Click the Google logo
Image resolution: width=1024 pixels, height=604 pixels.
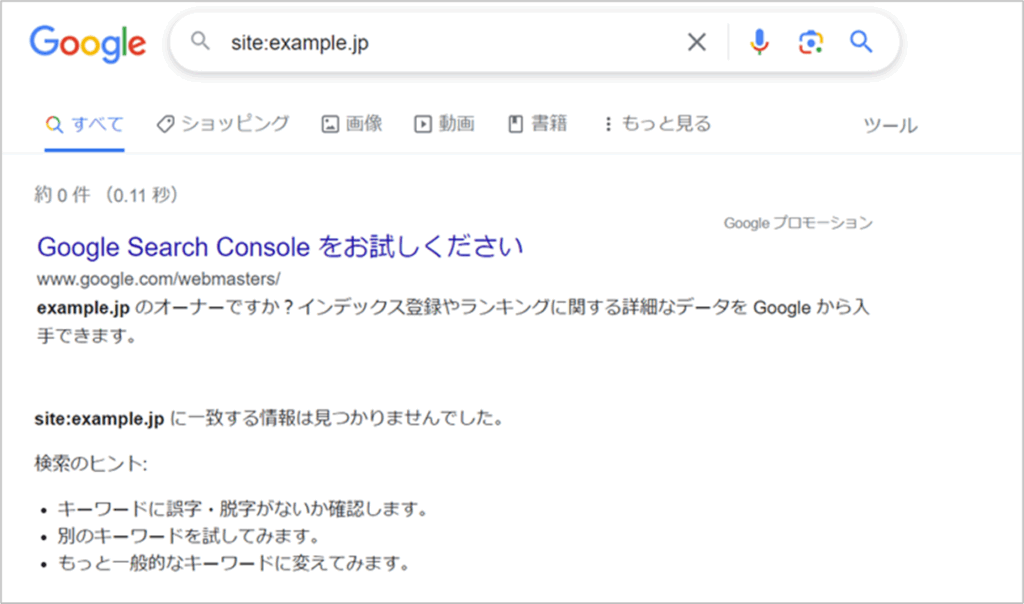click(x=87, y=43)
